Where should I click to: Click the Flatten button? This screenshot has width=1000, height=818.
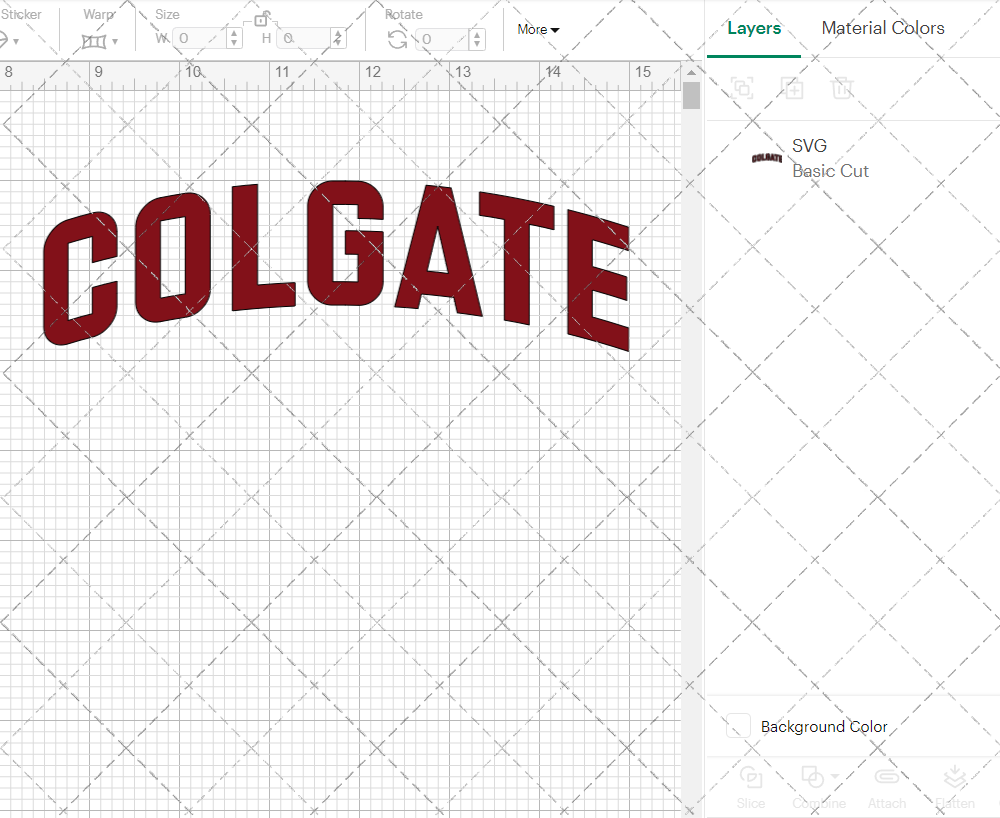pyautogui.click(x=955, y=787)
